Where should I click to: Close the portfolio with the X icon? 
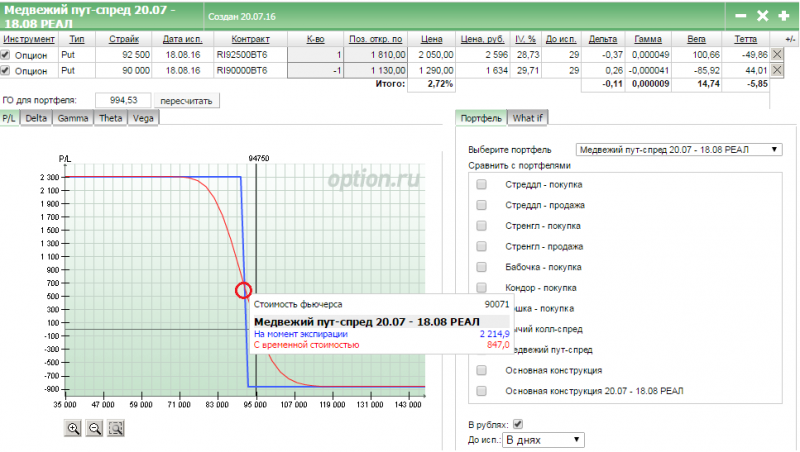pyautogui.click(x=762, y=16)
